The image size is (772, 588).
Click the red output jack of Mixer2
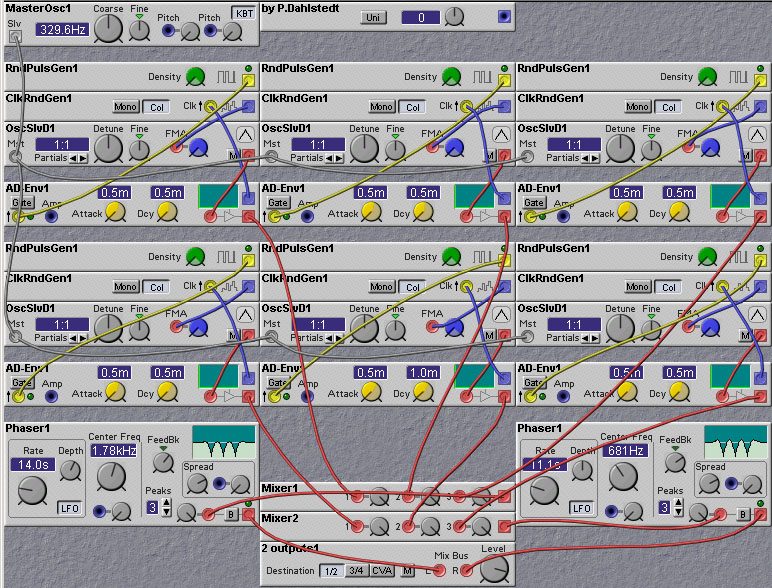point(505,526)
